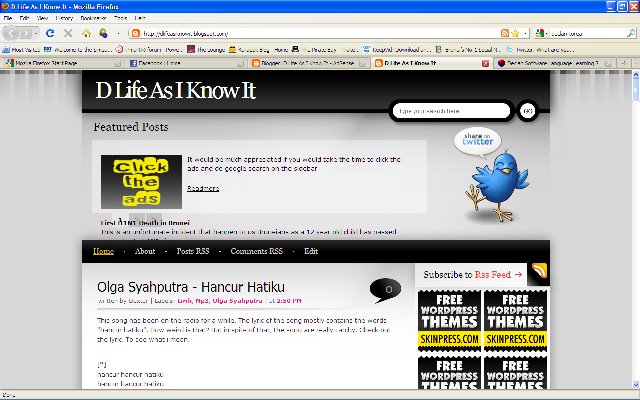The width and height of the screenshot is (640, 400).
Task: Go to the Home navigation link
Action: 103,251
